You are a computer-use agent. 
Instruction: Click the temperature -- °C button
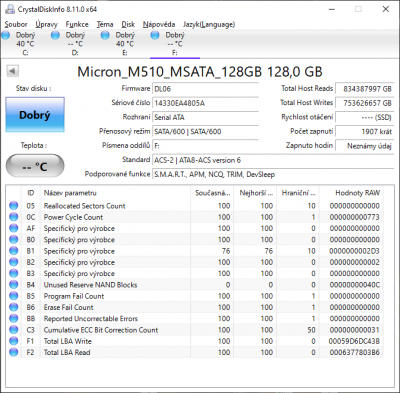click(35, 166)
